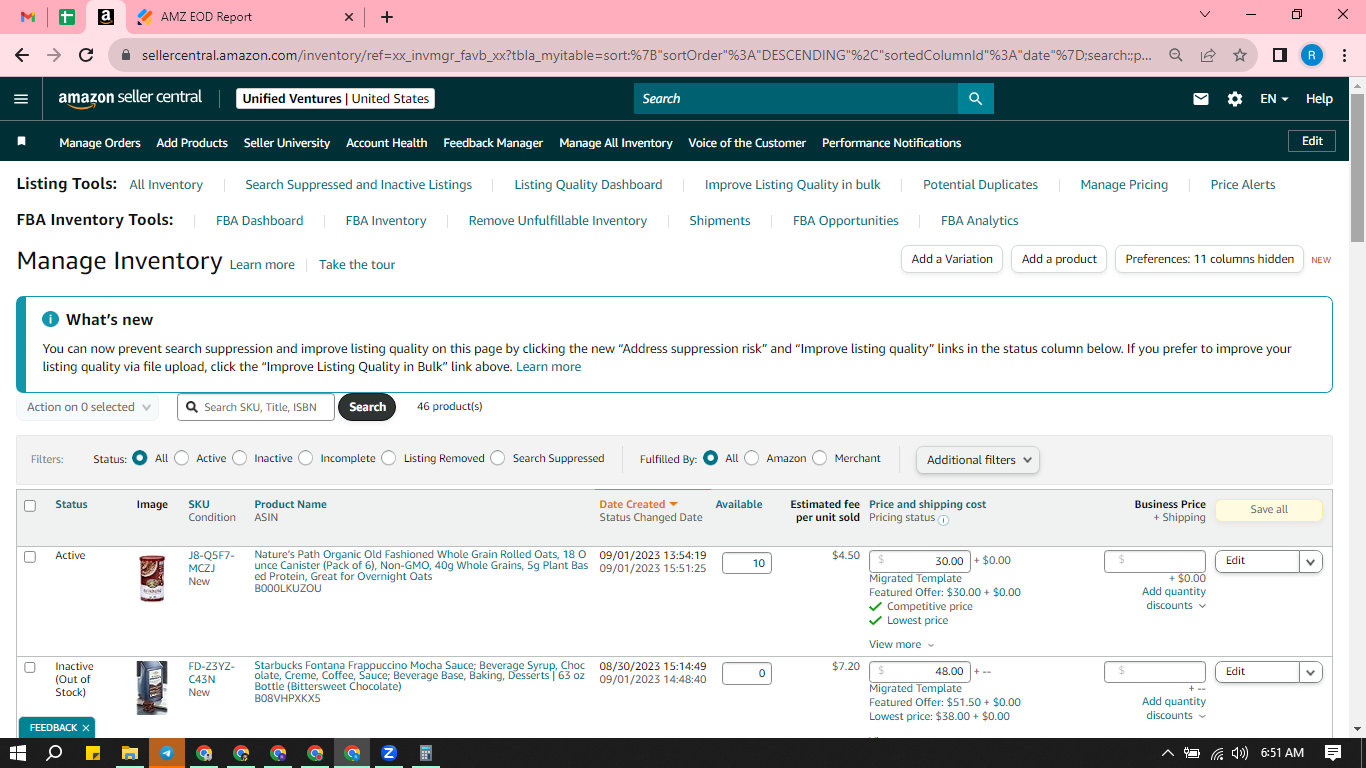
Task: Go to Feedback Manager
Action: (493, 143)
